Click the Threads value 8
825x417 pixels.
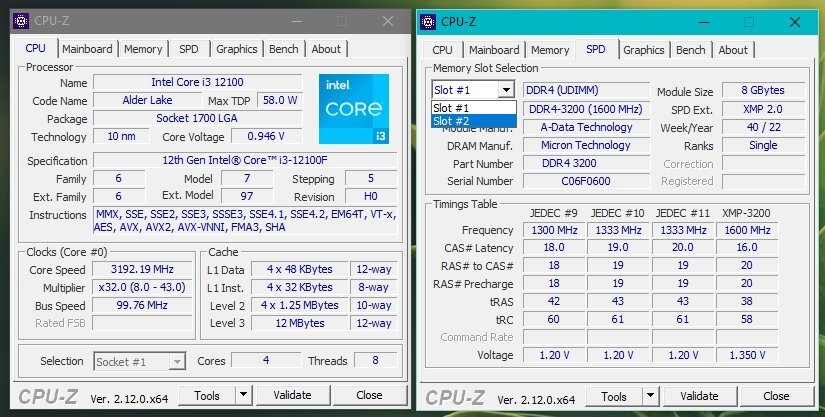tap(375, 360)
